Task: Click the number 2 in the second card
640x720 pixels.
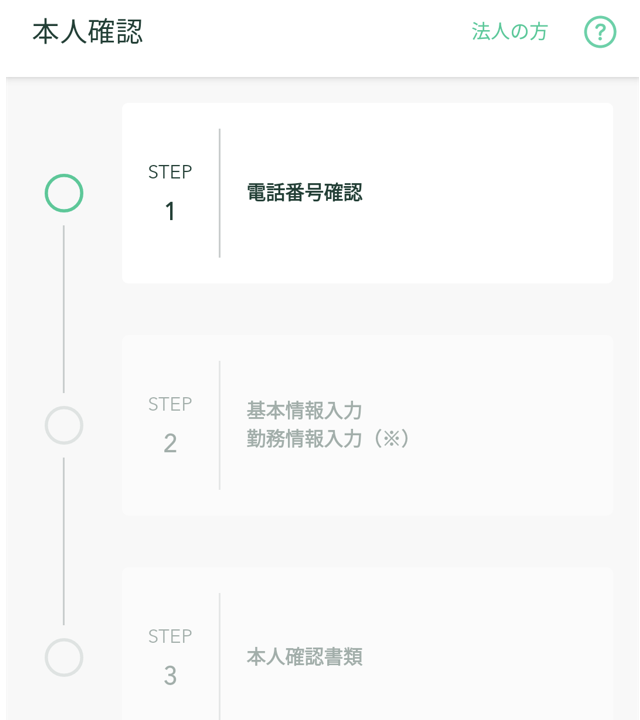Action: tap(170, 444)
